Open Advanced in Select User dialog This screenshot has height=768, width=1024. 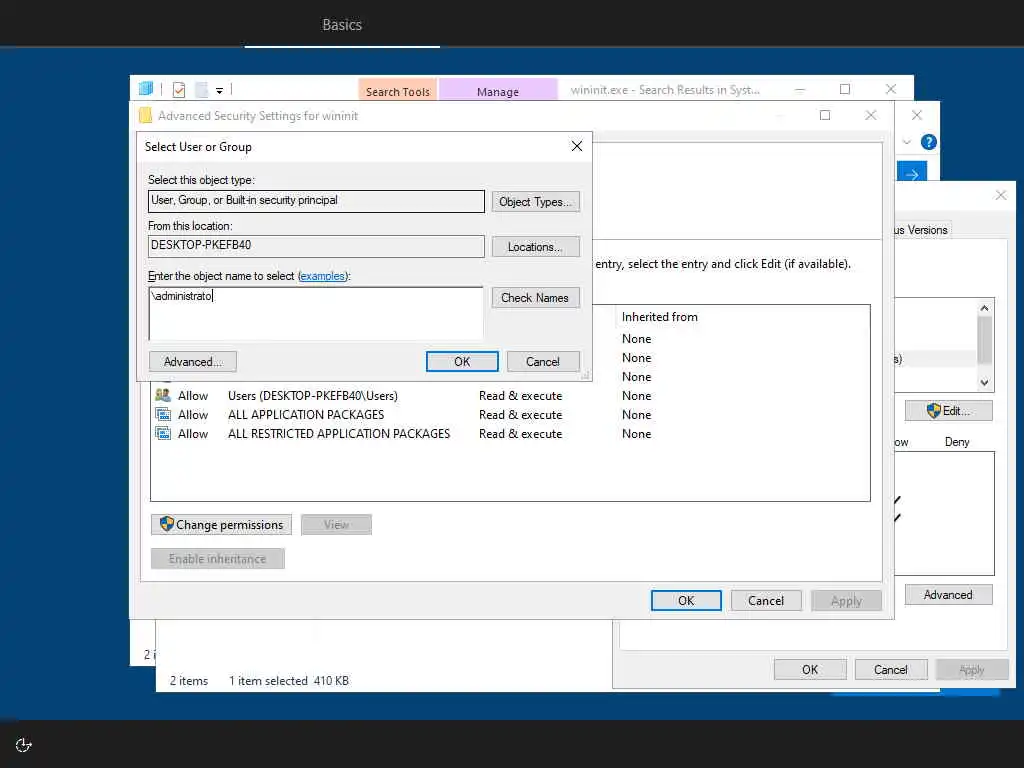[x=193, y=362]
